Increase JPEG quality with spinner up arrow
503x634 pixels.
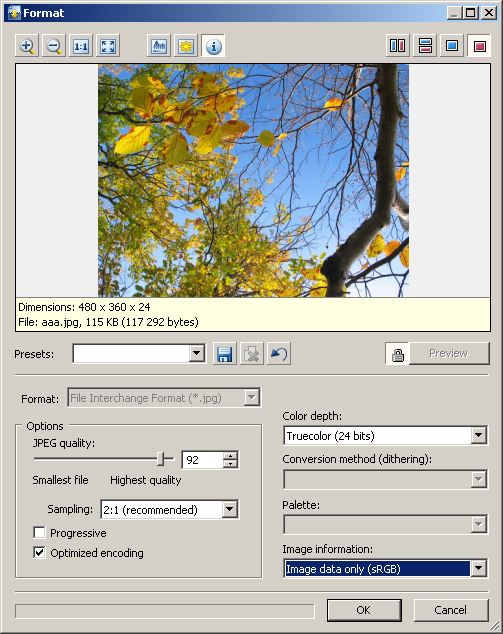coord(230,456)
